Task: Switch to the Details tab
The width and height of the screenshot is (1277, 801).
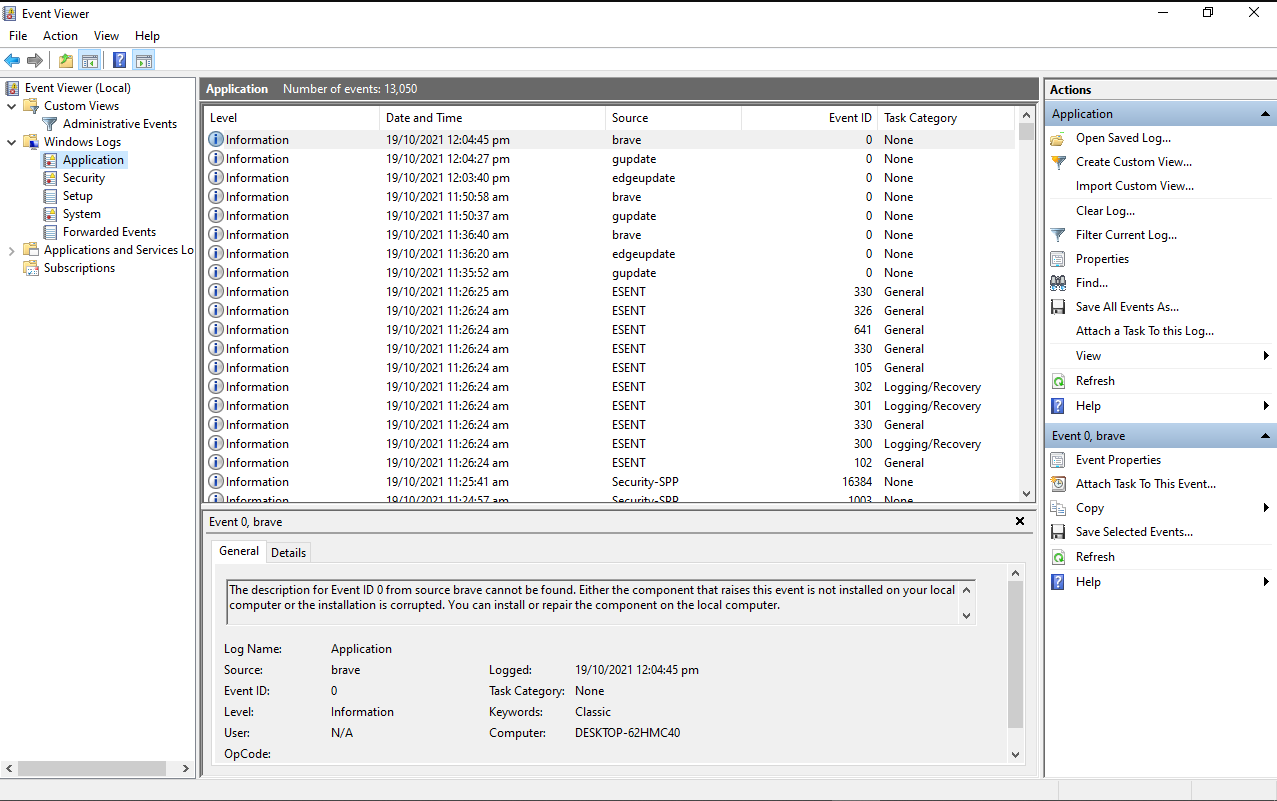Action: 288,551
